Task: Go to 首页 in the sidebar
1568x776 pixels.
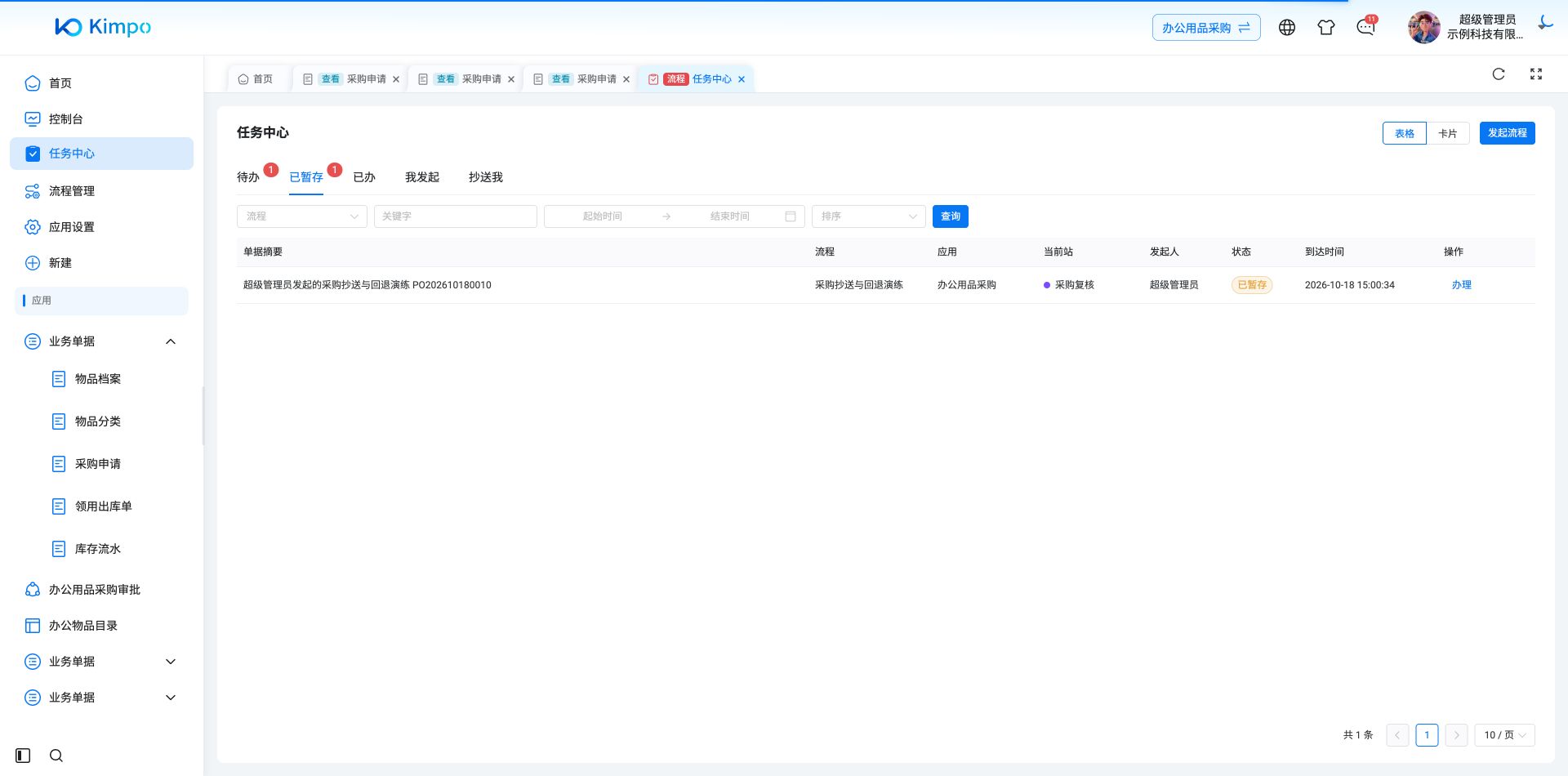Action: point(101,83)
